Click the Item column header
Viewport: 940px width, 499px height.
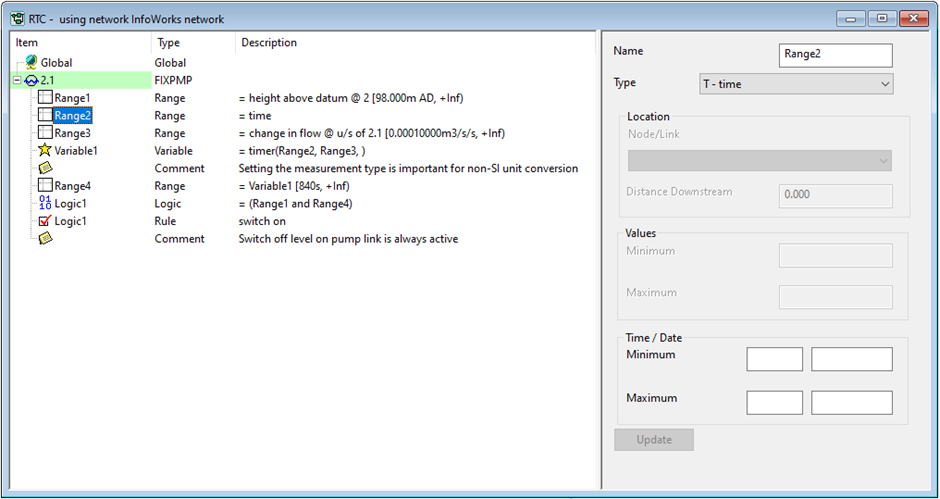pyautogui.click(x=81, y=43)
